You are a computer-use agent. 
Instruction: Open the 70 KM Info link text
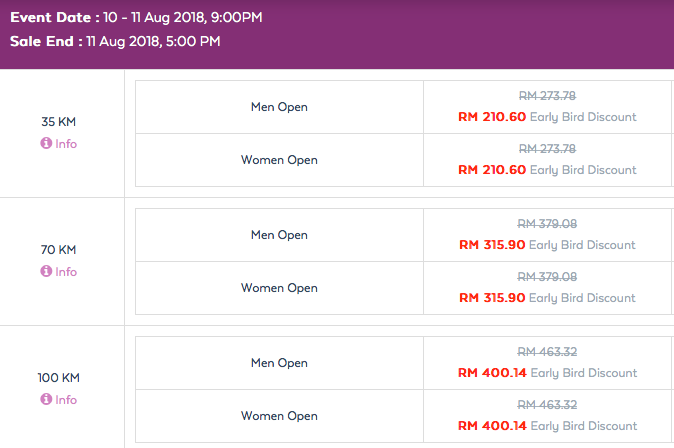tap(66, 272)
